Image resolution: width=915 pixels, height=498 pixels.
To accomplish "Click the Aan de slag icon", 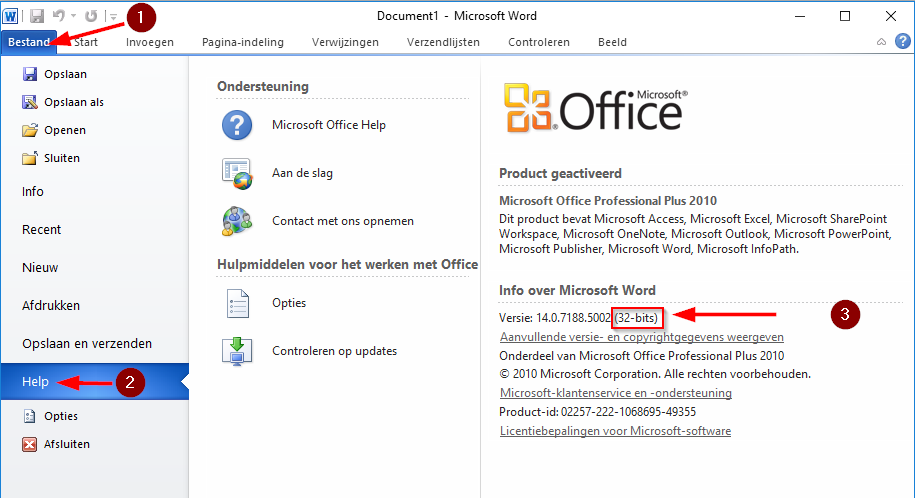I will click(x=236, y=173).
